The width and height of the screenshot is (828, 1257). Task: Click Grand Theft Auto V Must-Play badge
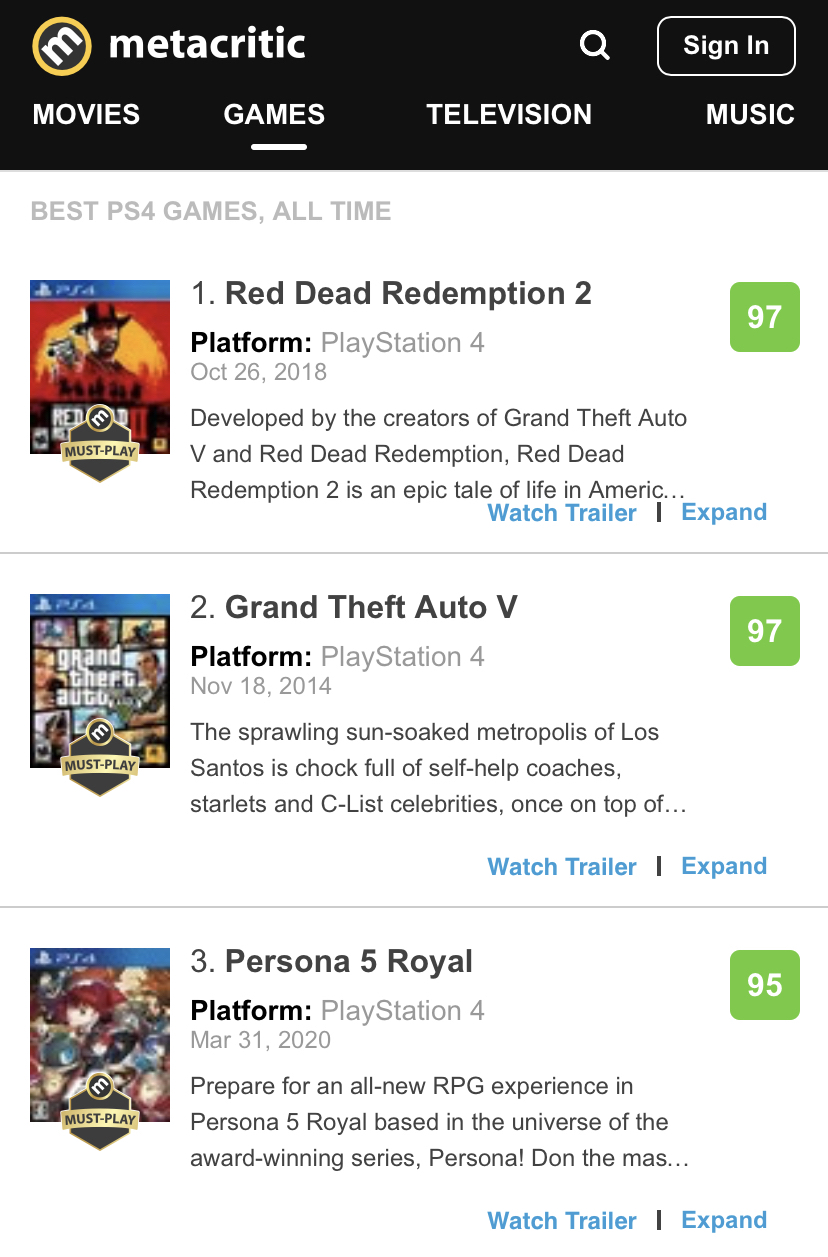[x=99, y=757]
